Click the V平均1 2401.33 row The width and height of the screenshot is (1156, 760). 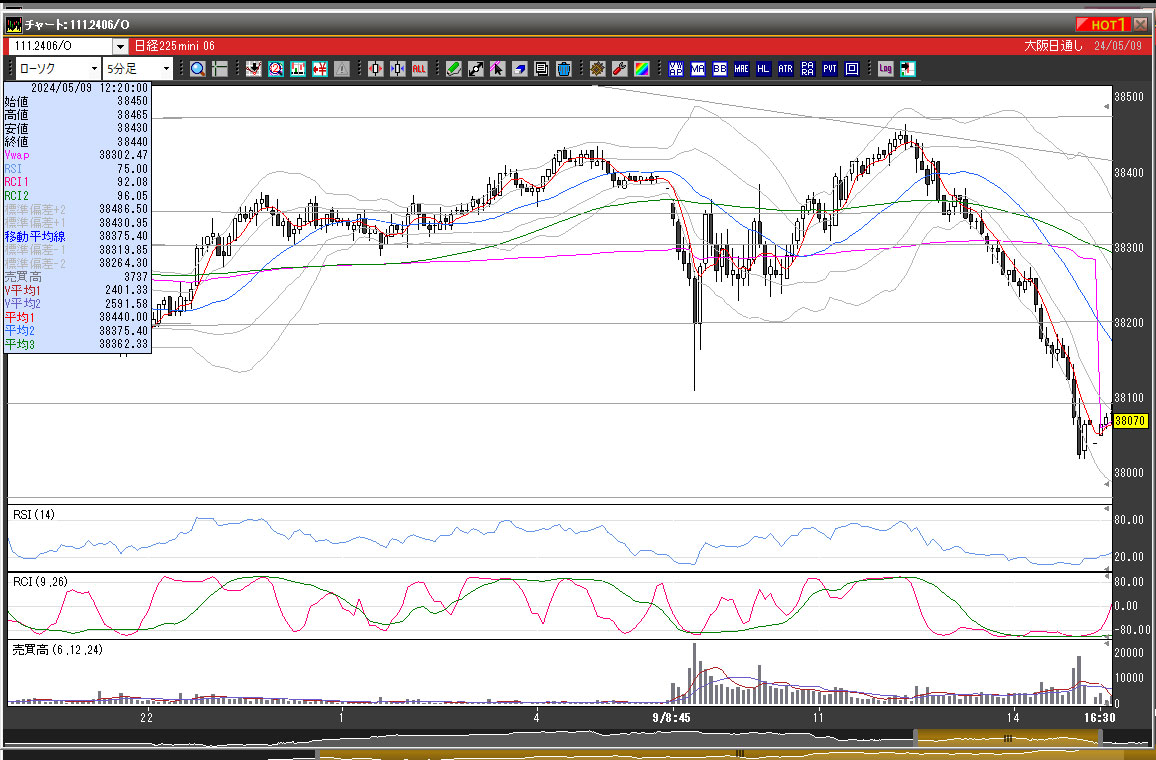click(77, 290)
